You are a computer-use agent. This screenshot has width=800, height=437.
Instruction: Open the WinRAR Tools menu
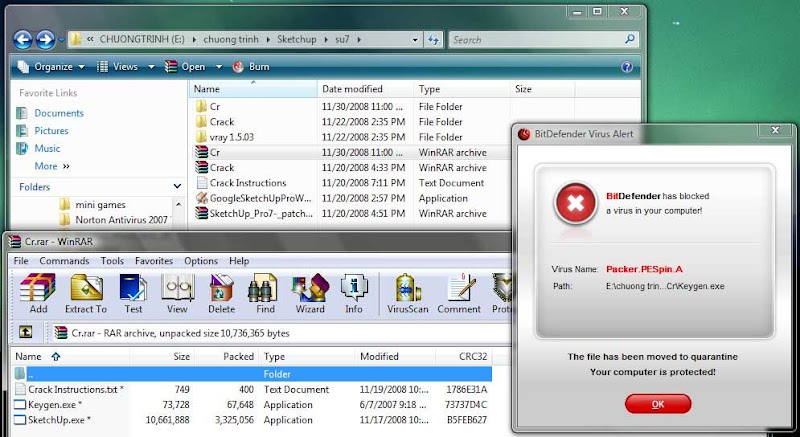pyautogui.click(x=112, y=261)
